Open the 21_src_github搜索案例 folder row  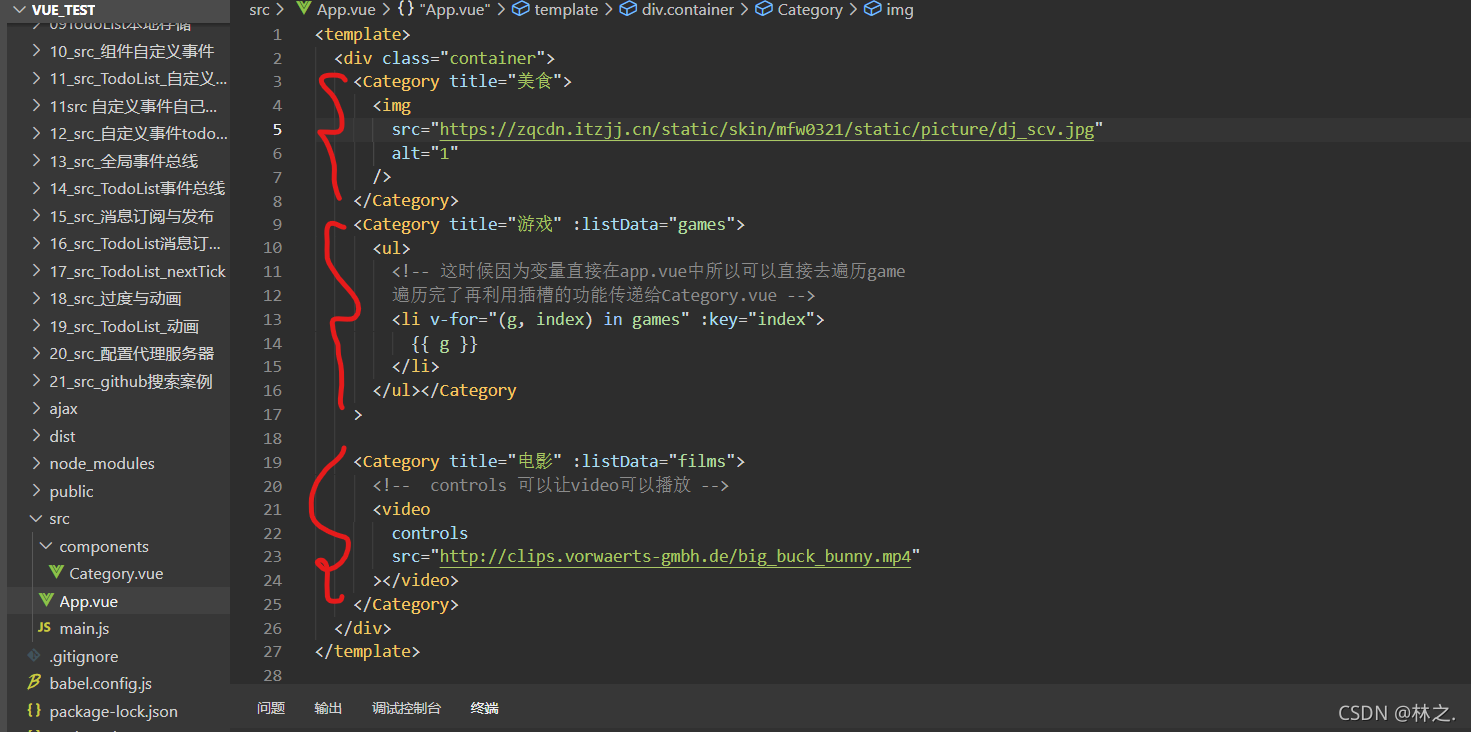(x=118, y=381)
